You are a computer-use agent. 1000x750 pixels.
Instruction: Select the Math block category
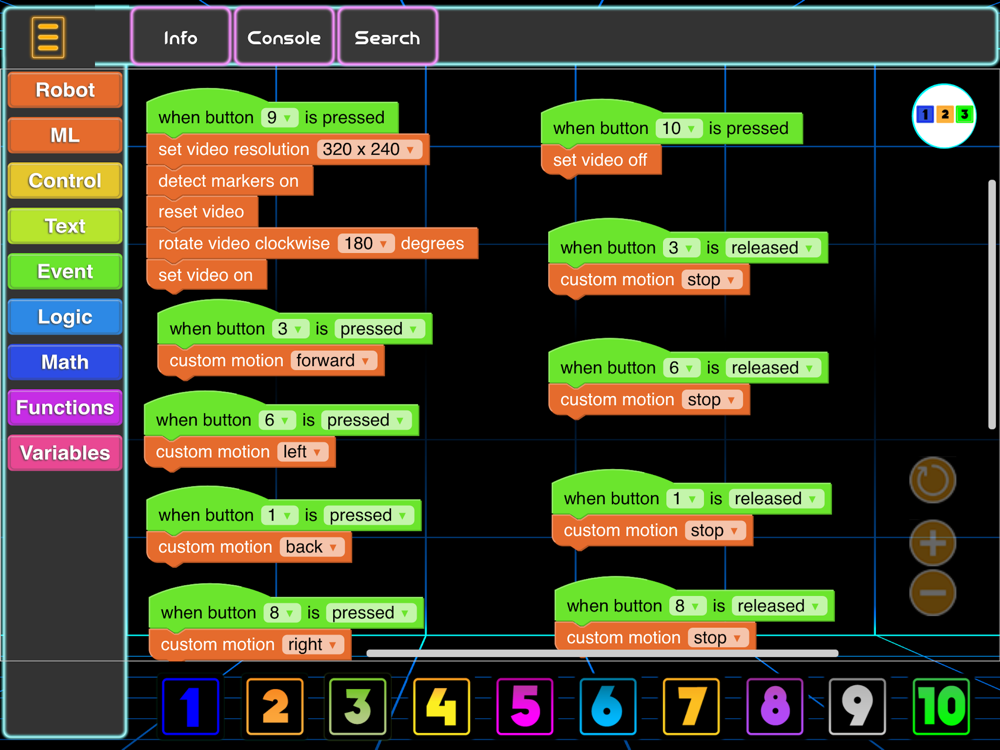click(x=65, y=362)
